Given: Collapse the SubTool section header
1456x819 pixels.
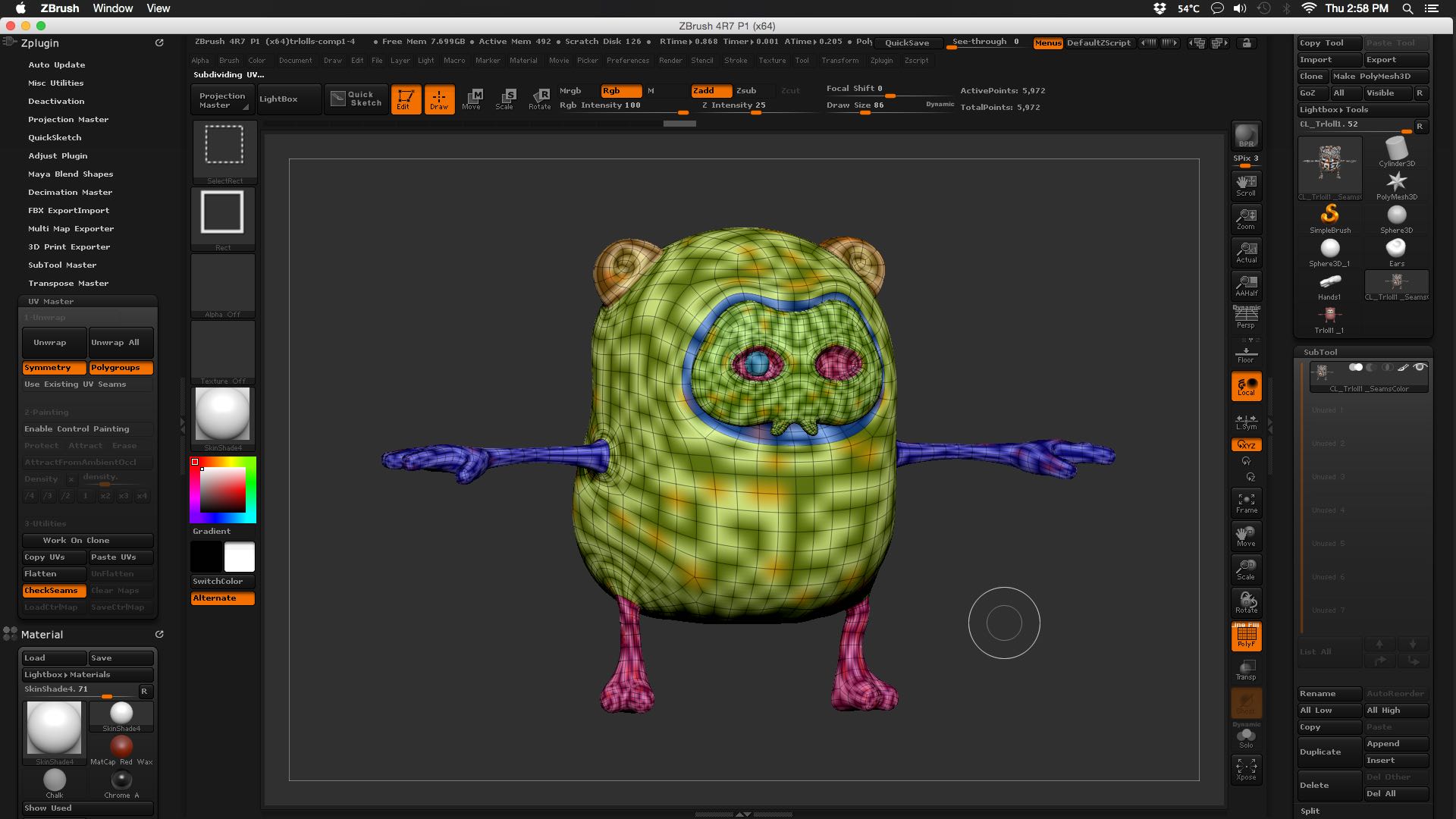Looking at the screenshot, I should coord(1320,352).
